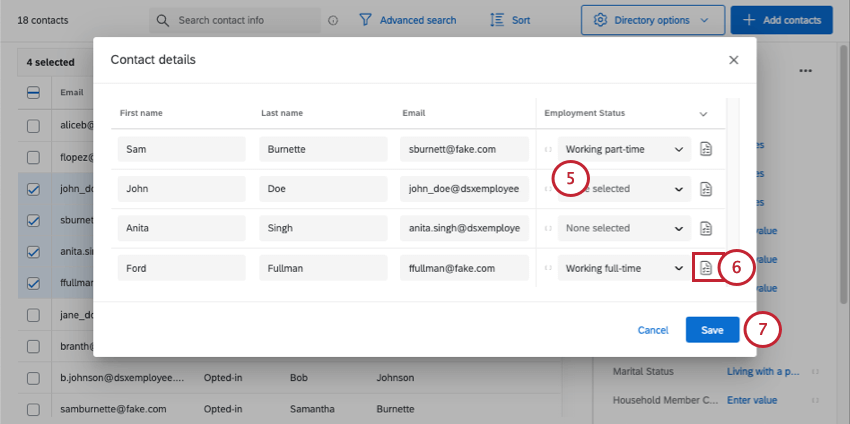Image resolution: width=850 pixels, height=424 pixels.
Task: Open details page icon for Anita Singh
Action: click(x=705, y=228)
